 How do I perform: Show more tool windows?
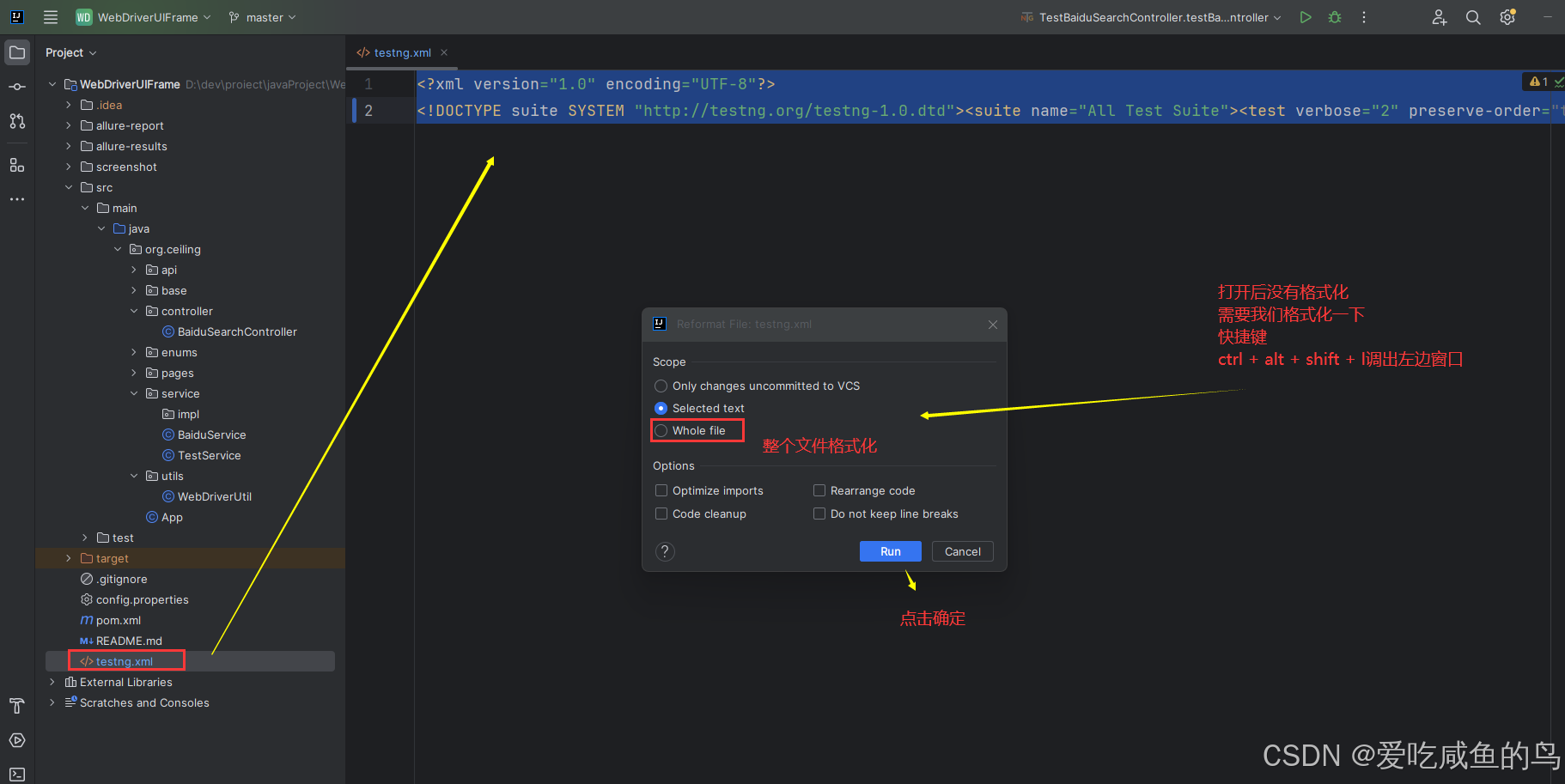[x=17, y=199]
